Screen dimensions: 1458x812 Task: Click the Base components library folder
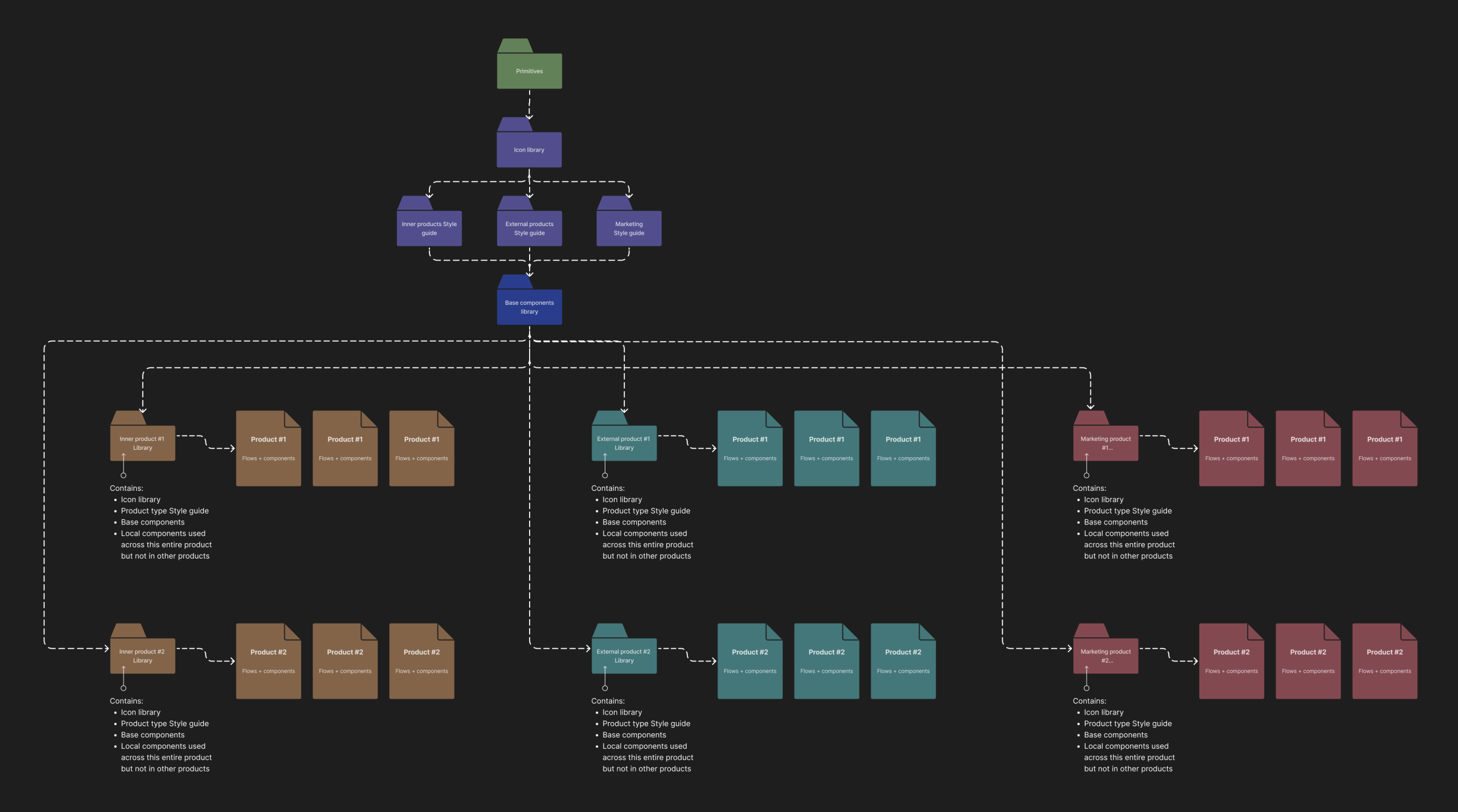pos(529,307)
